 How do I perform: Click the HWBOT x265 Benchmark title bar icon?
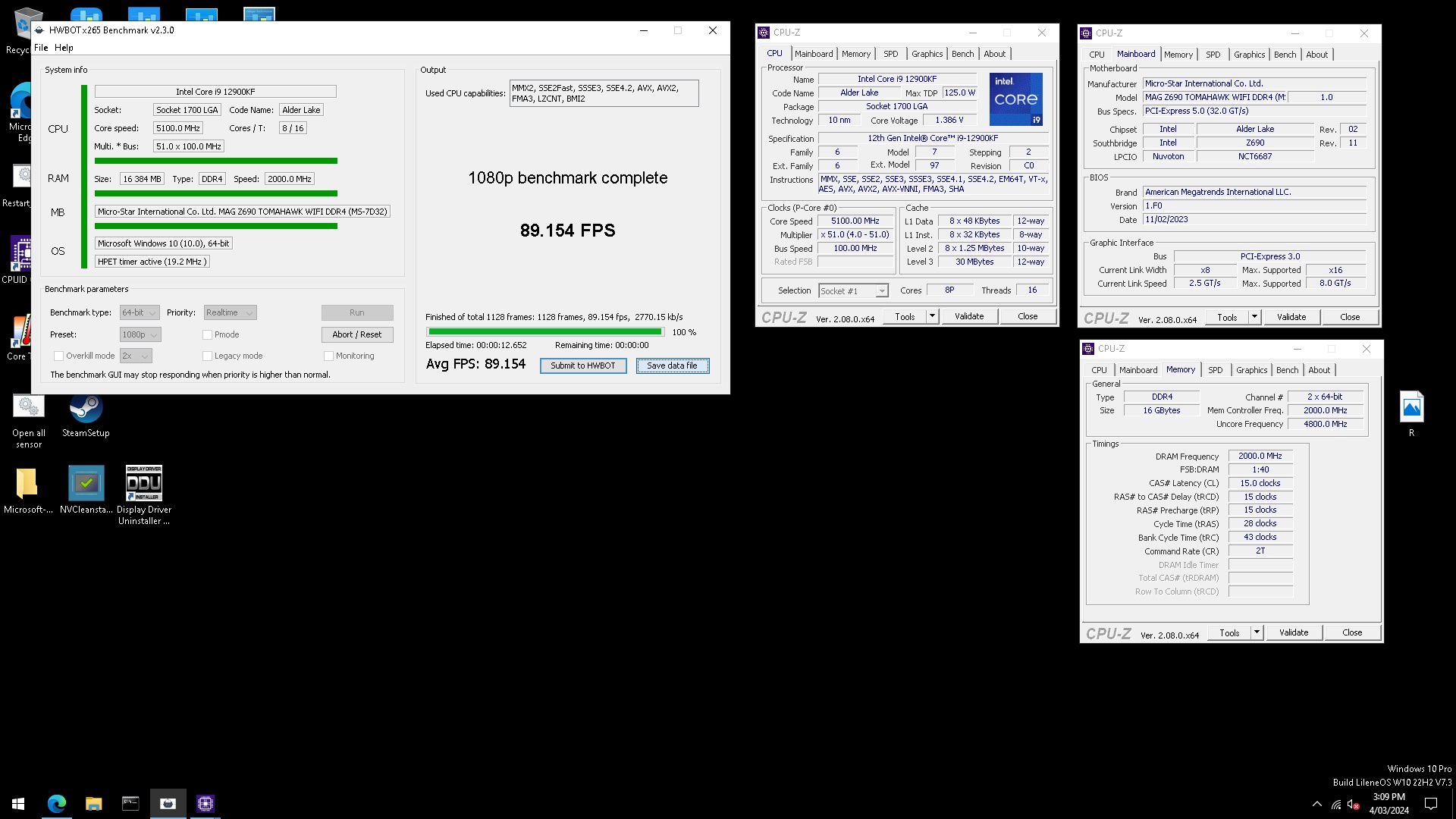click(39, 30)
